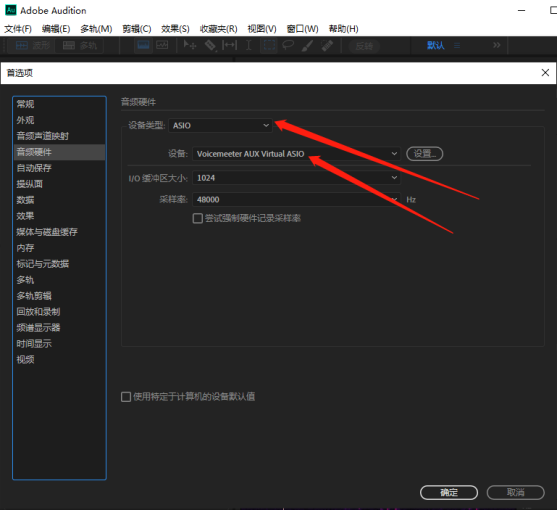
Task: Select 频谱显示器 preferences category
Action: click(59, 328)
